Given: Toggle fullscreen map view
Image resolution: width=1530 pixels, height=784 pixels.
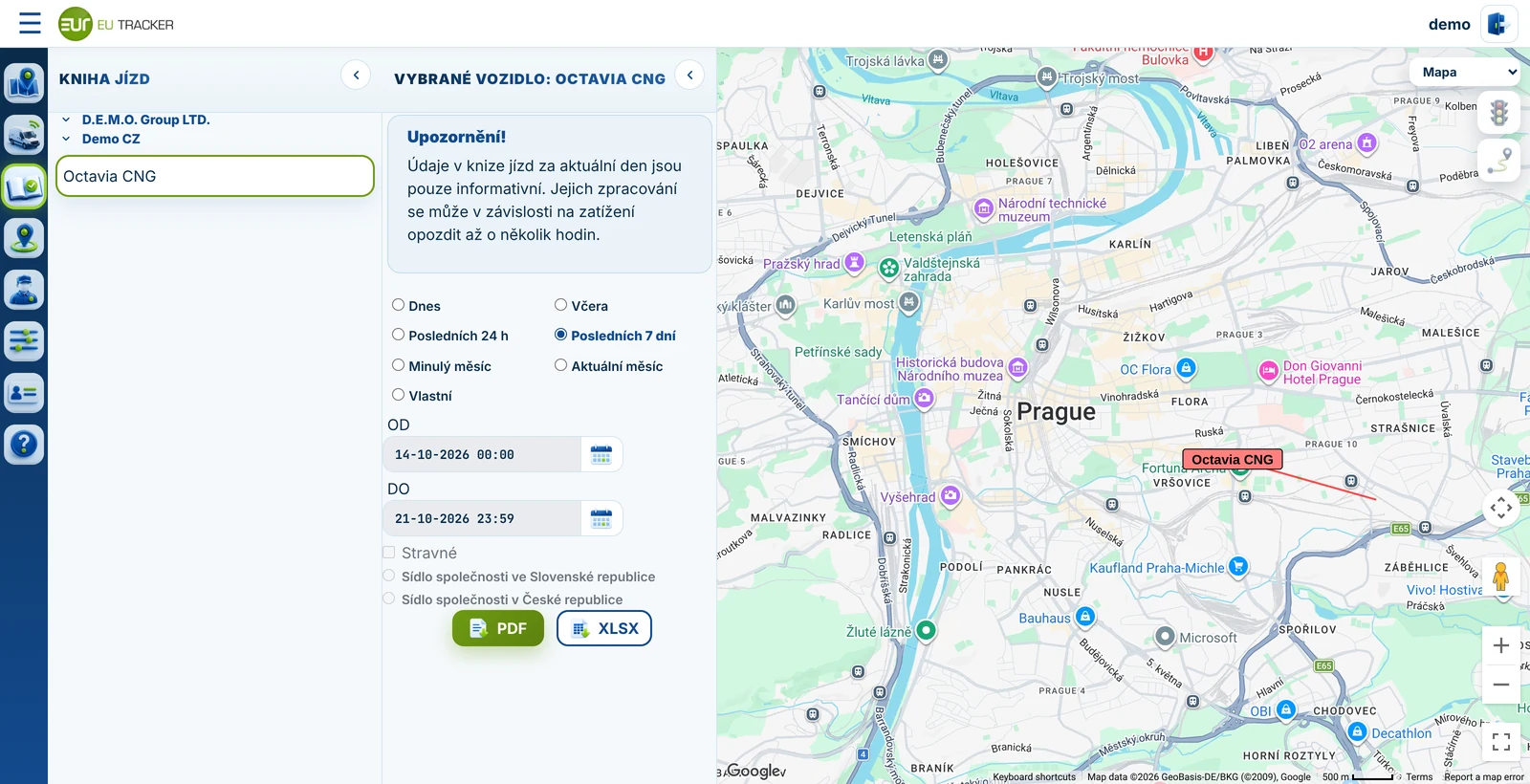Looking at the screenshot, I should click(1501, 741).
